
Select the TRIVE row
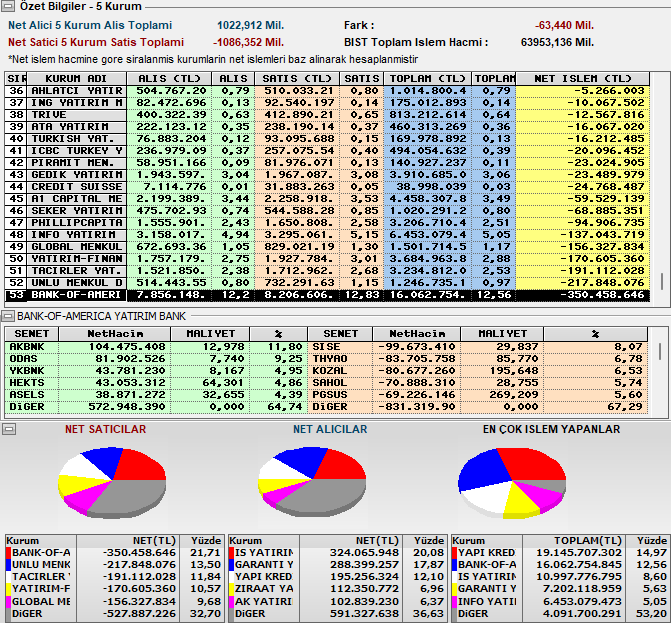coord(327,115)
